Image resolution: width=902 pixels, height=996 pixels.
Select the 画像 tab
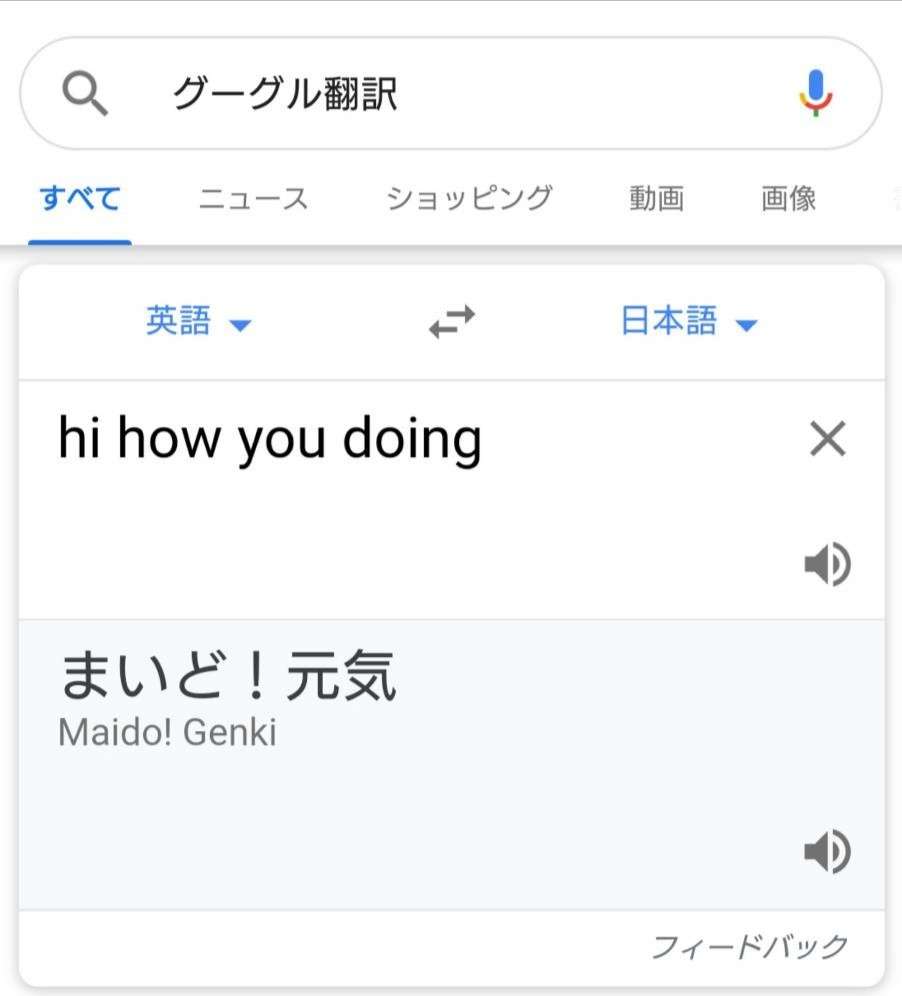(787, 199)
